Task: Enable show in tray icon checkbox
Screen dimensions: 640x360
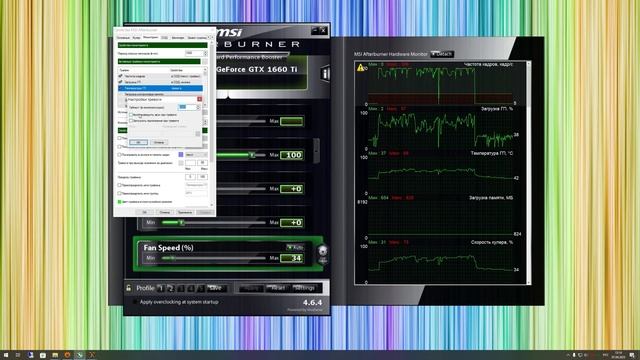Action: coord(120,155)
